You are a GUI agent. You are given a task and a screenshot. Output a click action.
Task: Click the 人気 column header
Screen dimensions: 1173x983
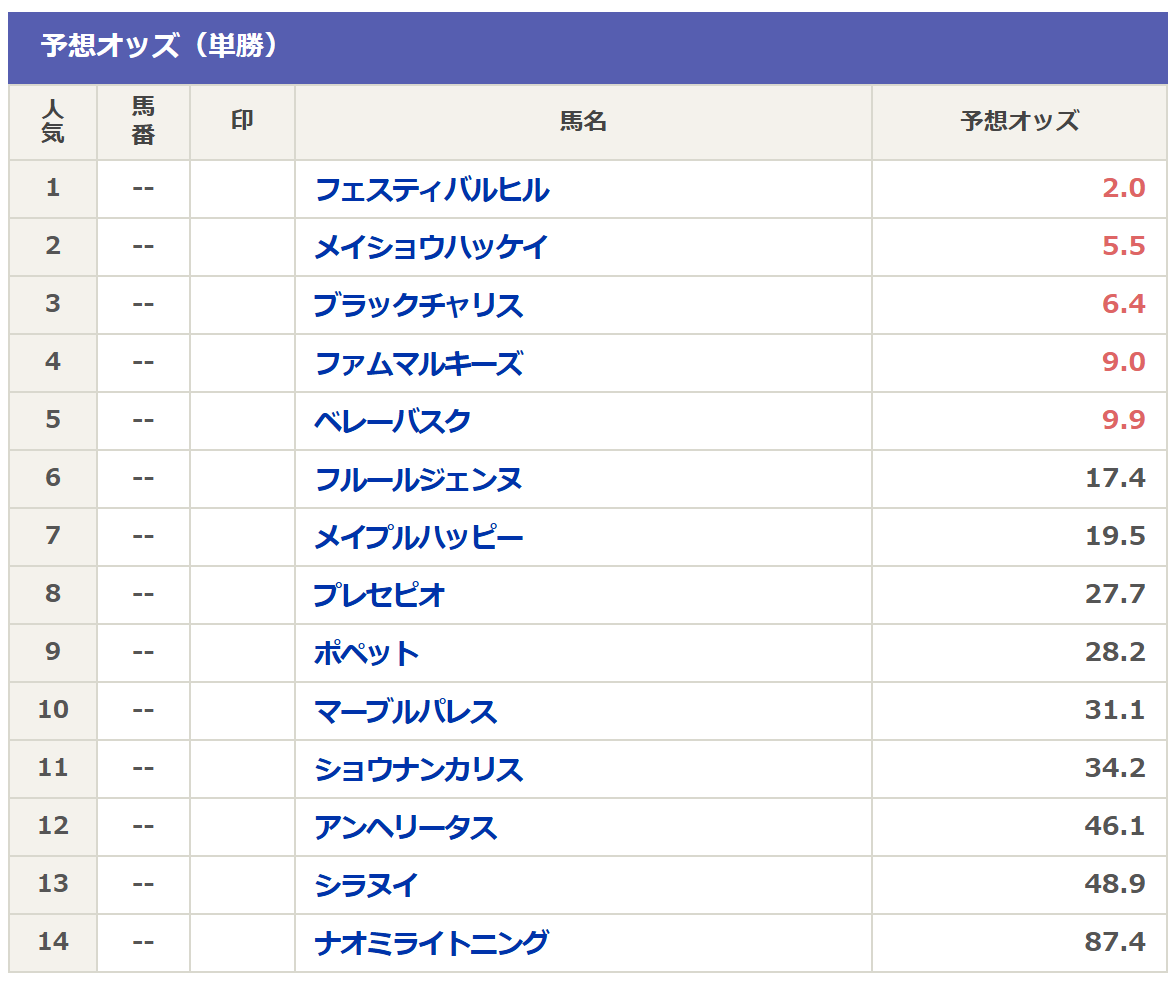tap(53, 122)
